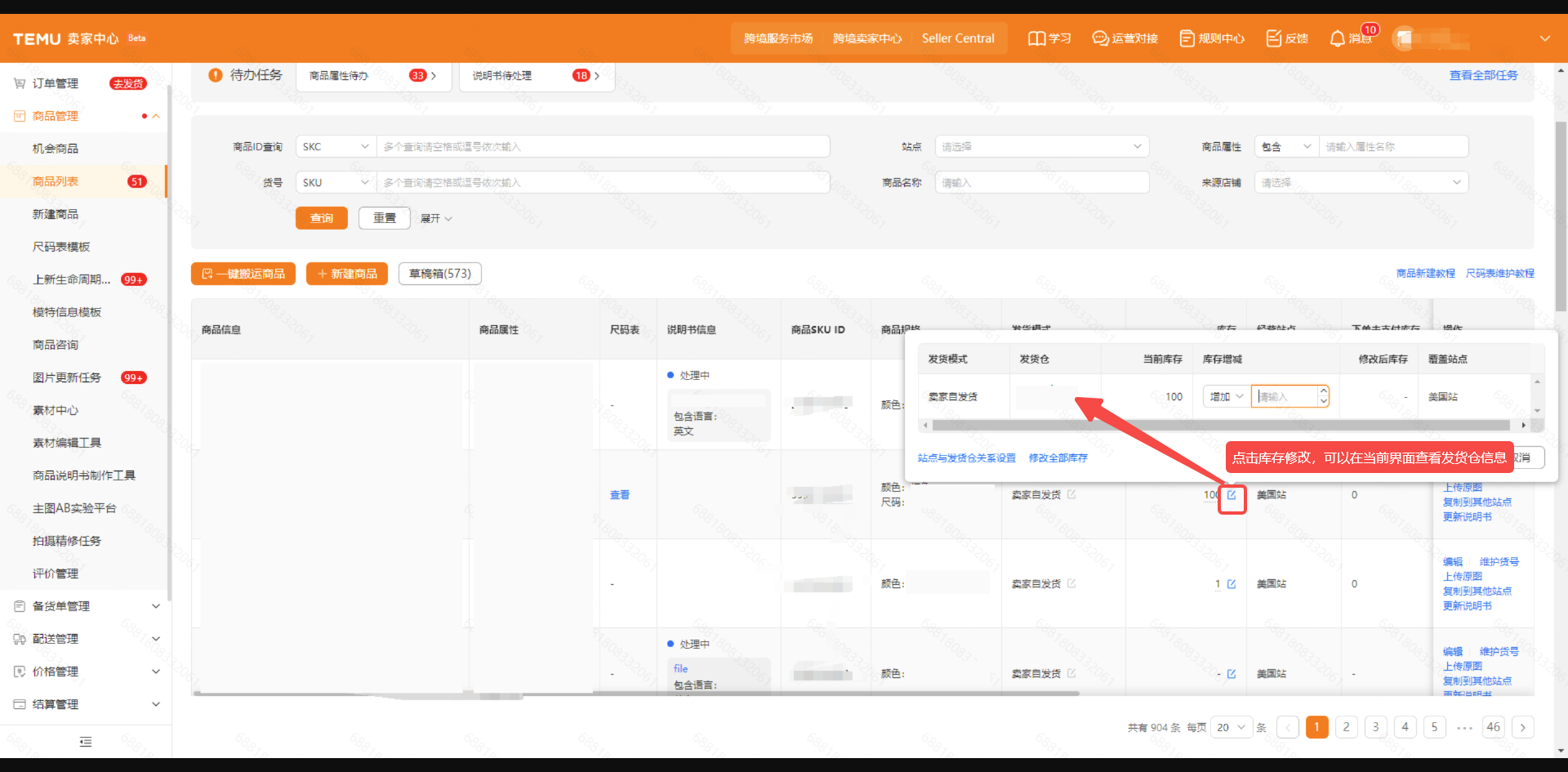The width and height of the screenshot is (1568, 772).
Task: Edit stock for the row showing 100
Action: tap(1232, 495)
